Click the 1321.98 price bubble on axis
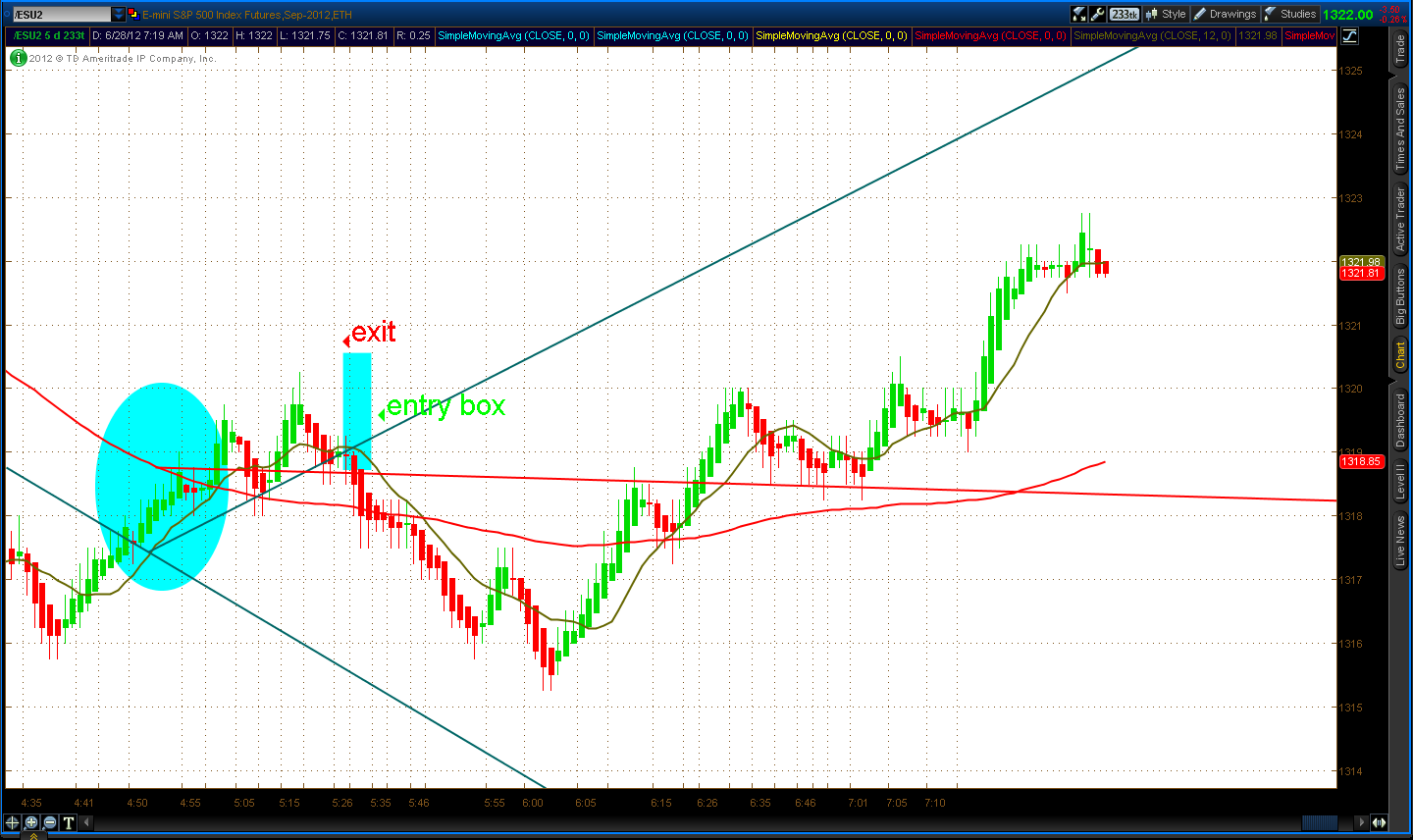The width and height of the screenshot is (1413, 840). coord(1361,262)
